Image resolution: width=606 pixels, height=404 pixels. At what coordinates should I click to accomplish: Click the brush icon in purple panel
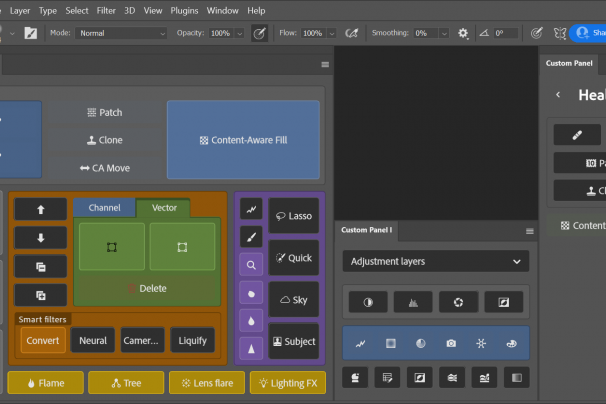click(x=251, y=237)
